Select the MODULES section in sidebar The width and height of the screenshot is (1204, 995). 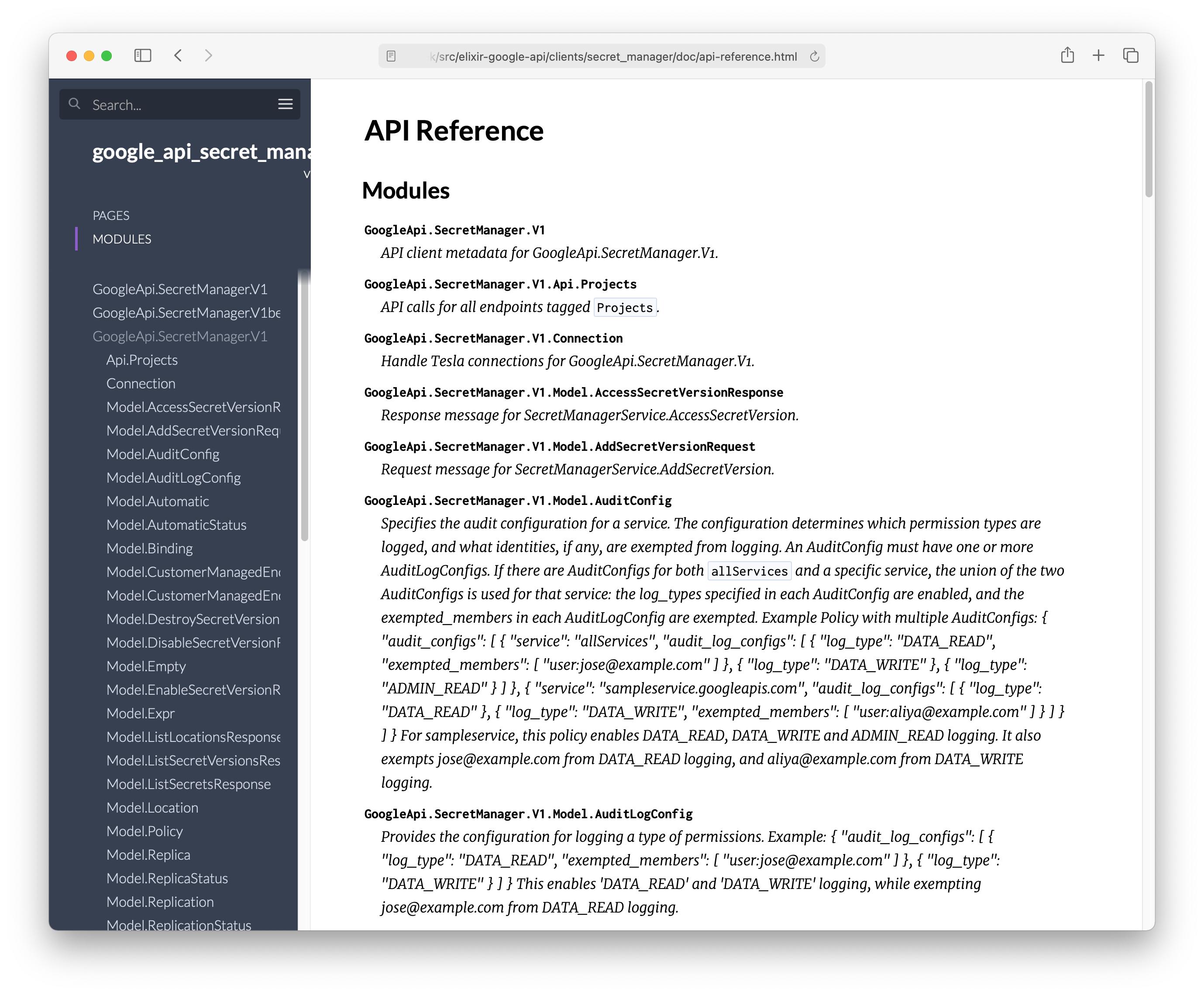click(x=121, y=239)
